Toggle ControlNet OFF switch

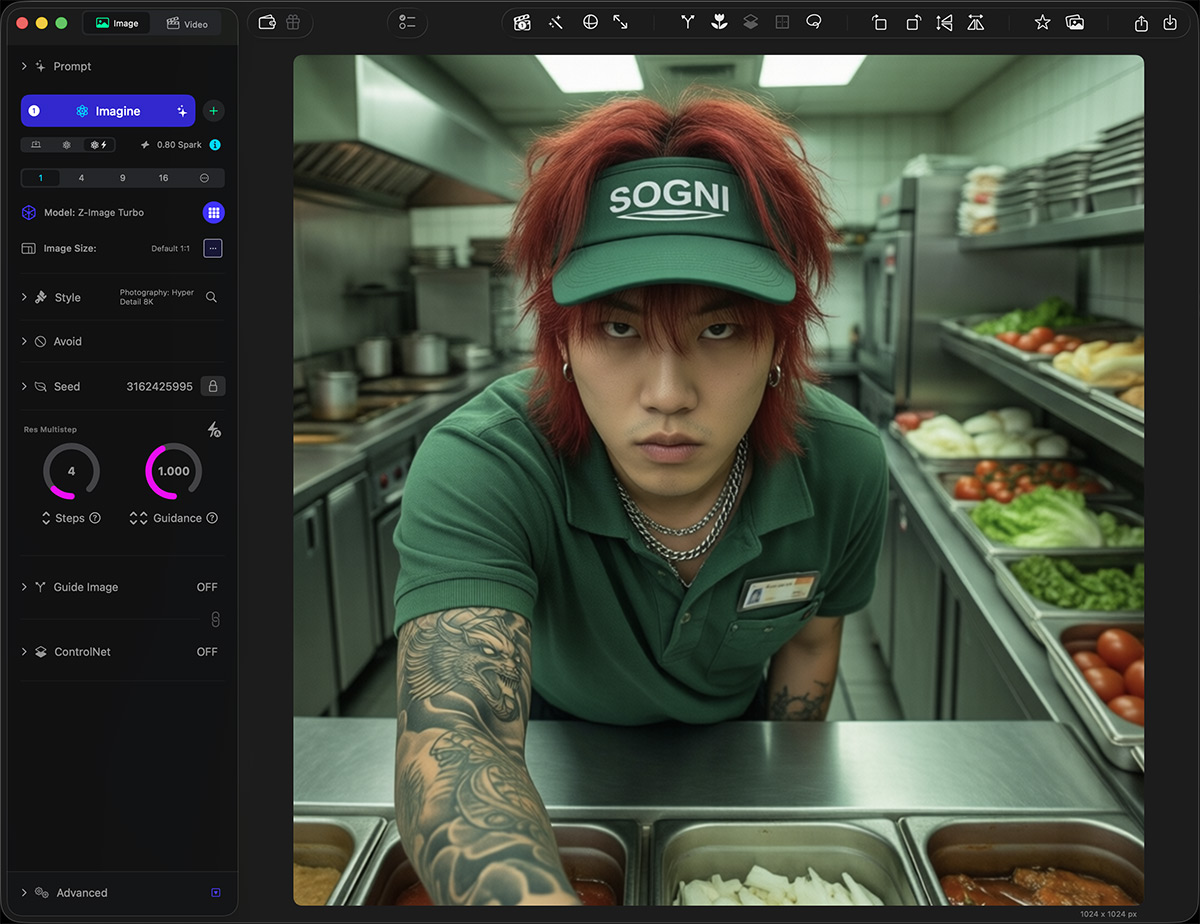click(x=207, y=652)
